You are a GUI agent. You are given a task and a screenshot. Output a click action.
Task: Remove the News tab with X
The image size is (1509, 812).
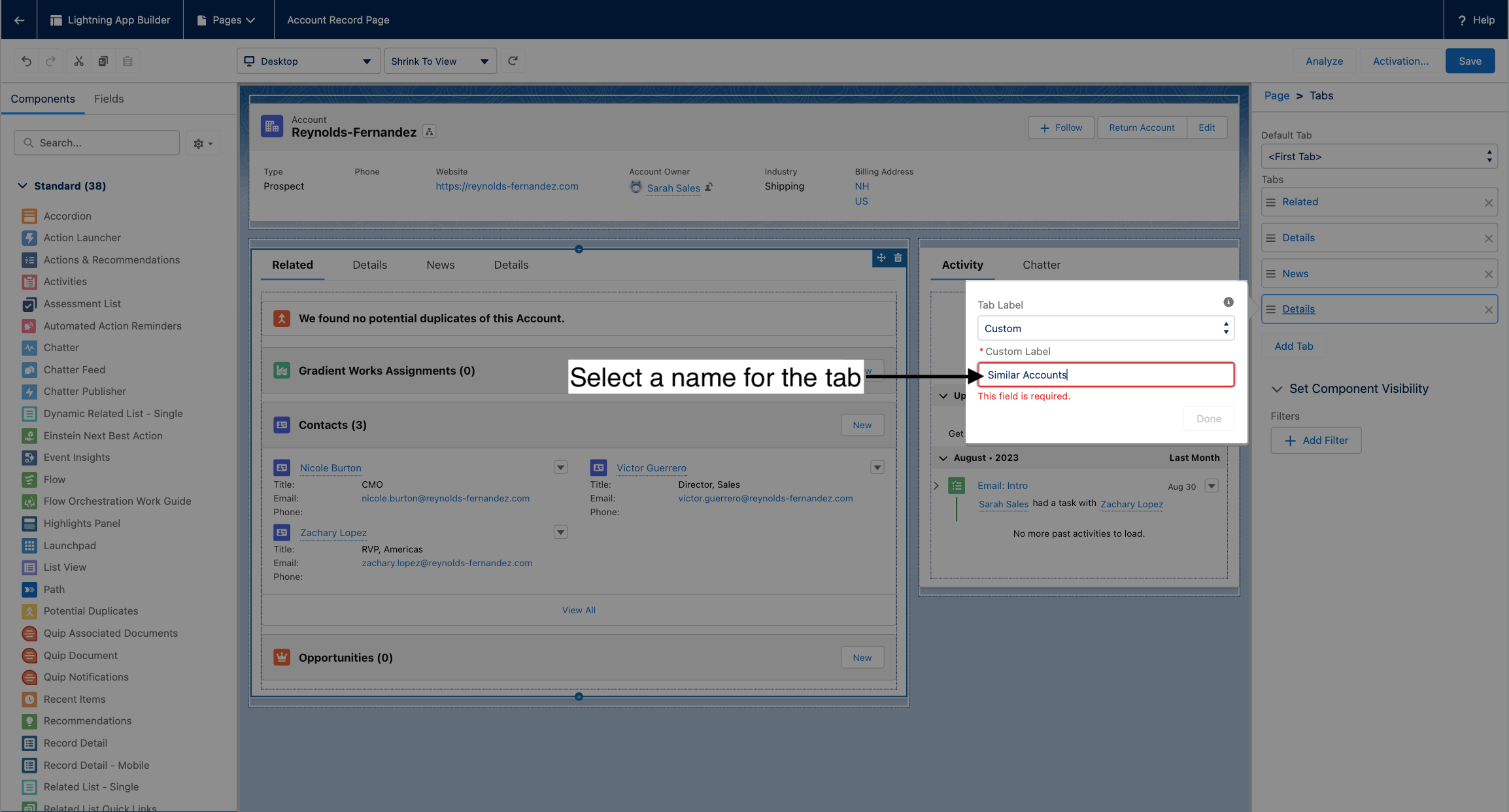[x=1488, y=274]
